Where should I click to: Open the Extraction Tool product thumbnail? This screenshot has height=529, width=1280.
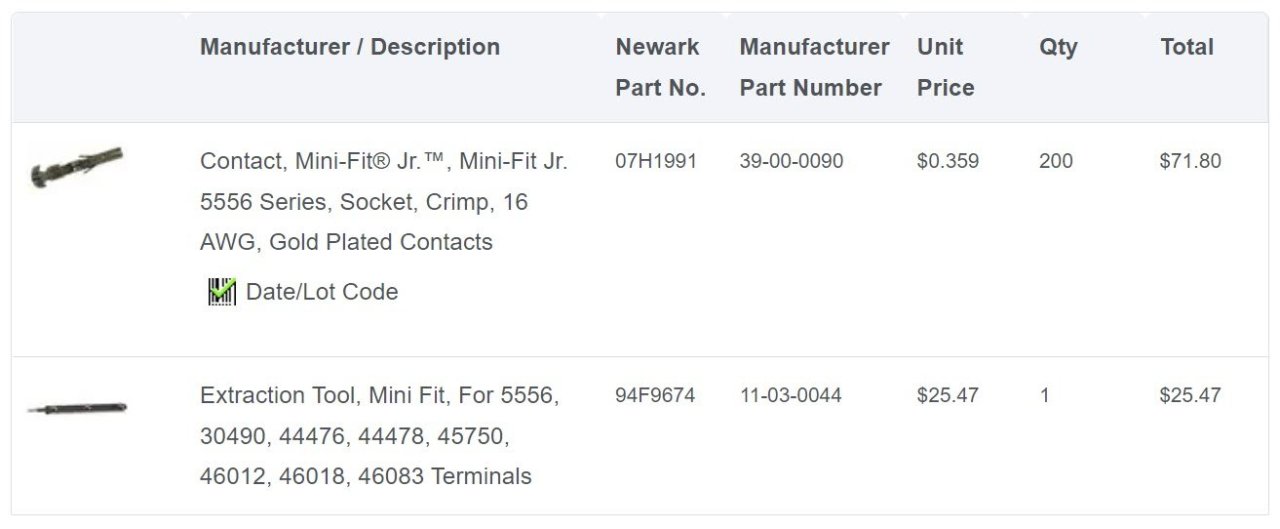(x=77, y=408)
